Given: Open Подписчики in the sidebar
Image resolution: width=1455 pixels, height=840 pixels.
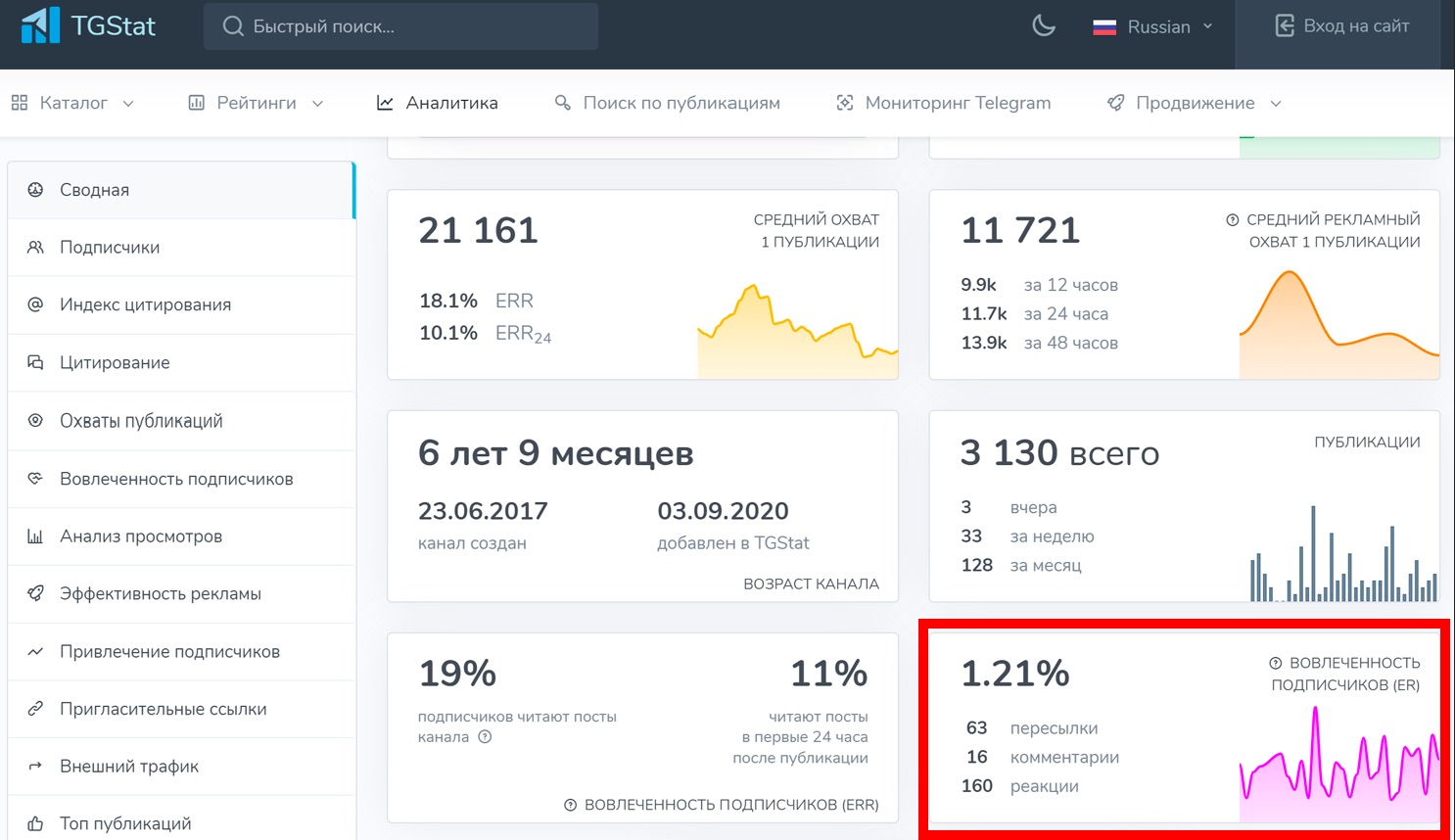Looking at the screenshot, I should [181, 248].
